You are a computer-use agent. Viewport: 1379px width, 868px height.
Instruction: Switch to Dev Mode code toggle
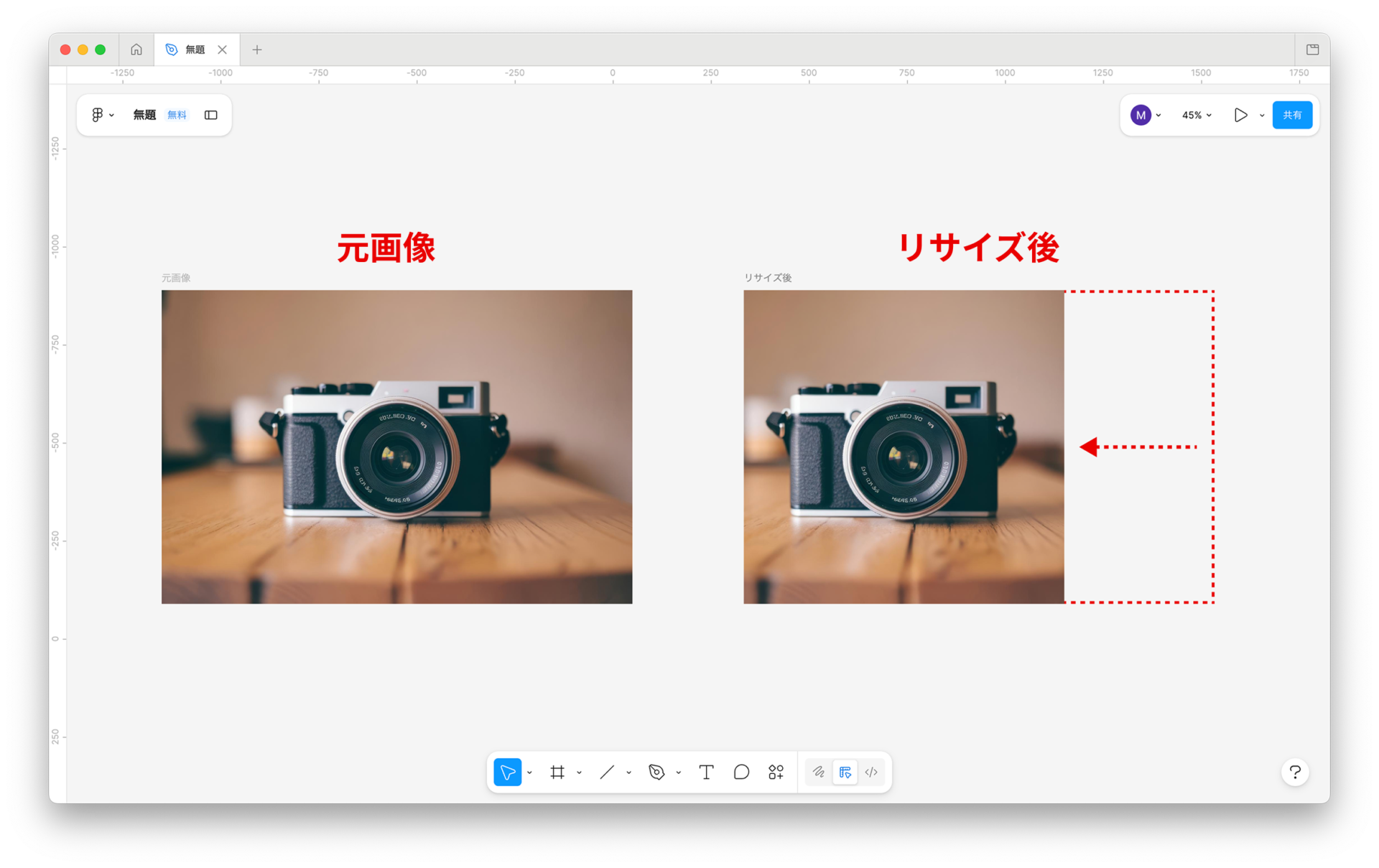[871, 772]
